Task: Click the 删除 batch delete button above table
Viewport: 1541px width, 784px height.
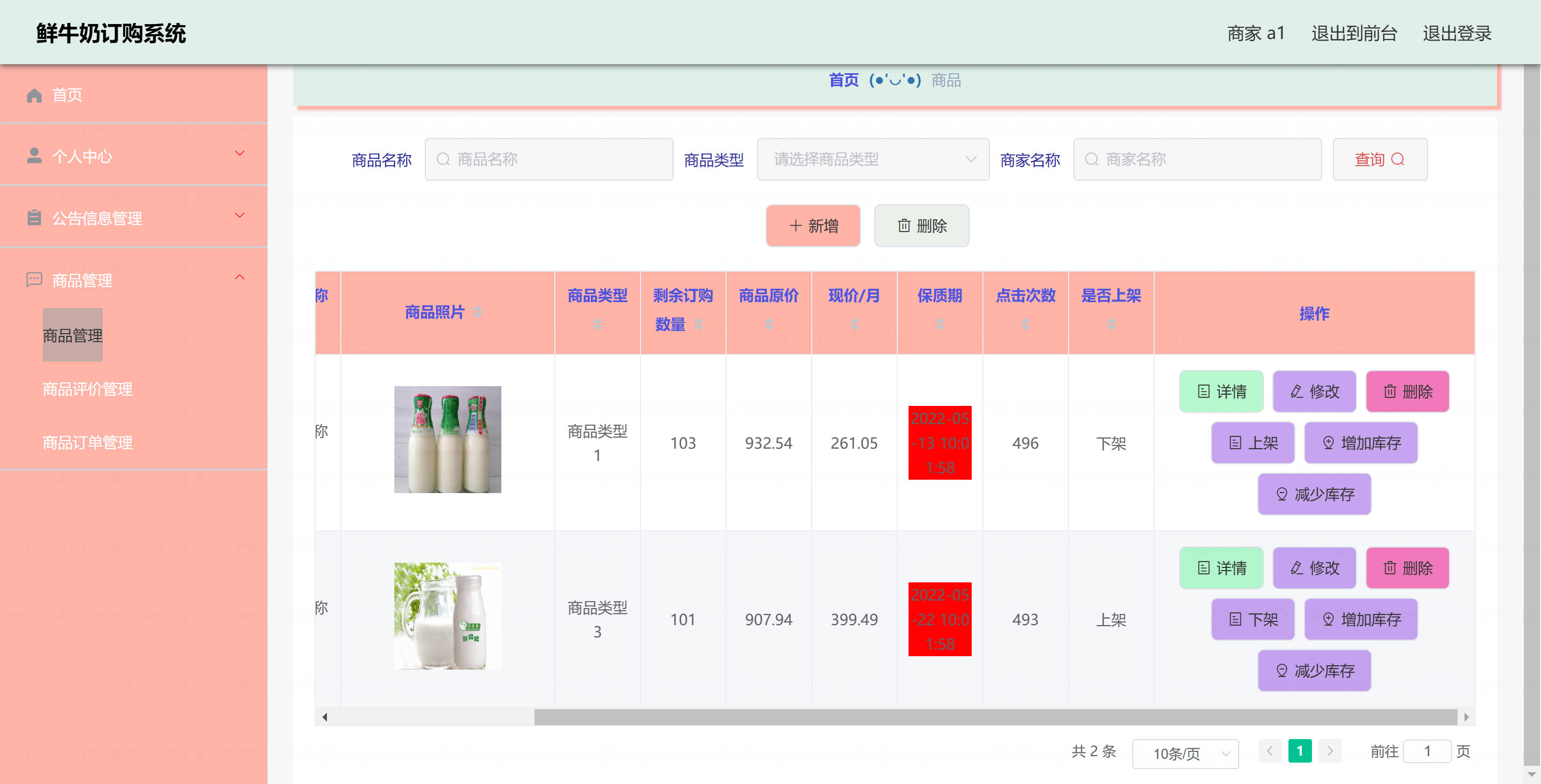Action: click(921, 226)
